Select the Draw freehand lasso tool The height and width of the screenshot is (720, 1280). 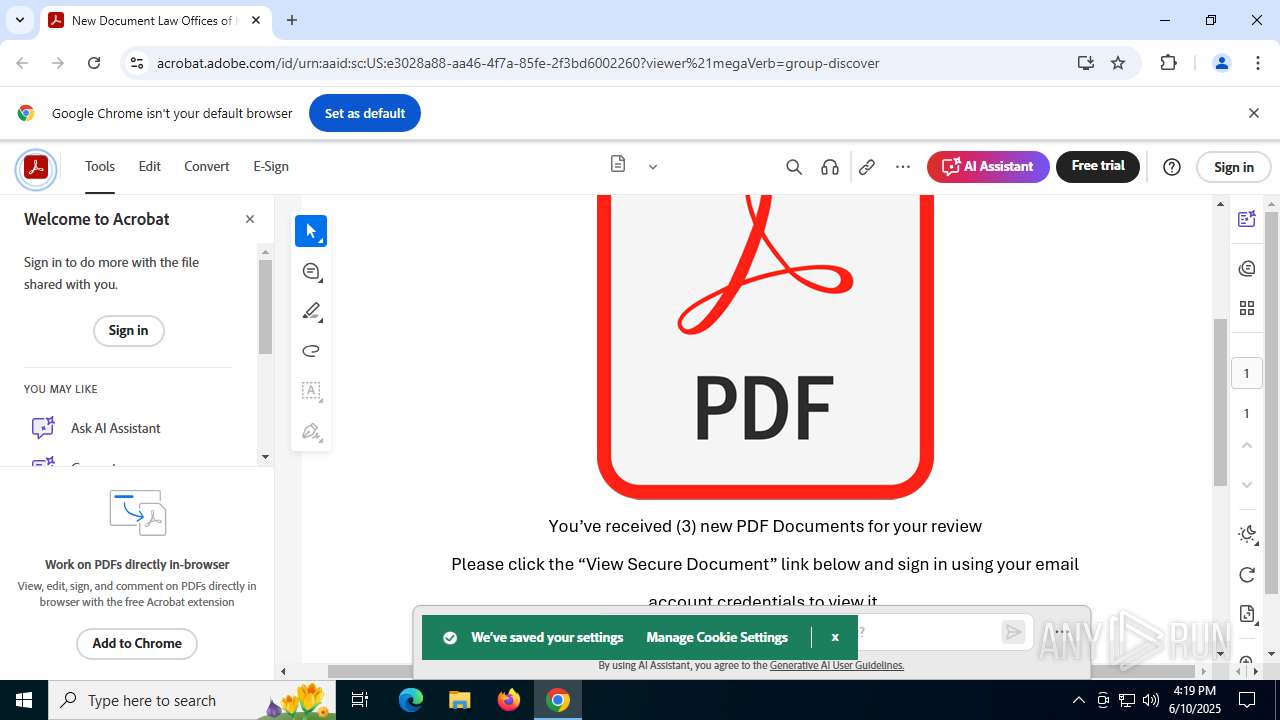(311, 351)
